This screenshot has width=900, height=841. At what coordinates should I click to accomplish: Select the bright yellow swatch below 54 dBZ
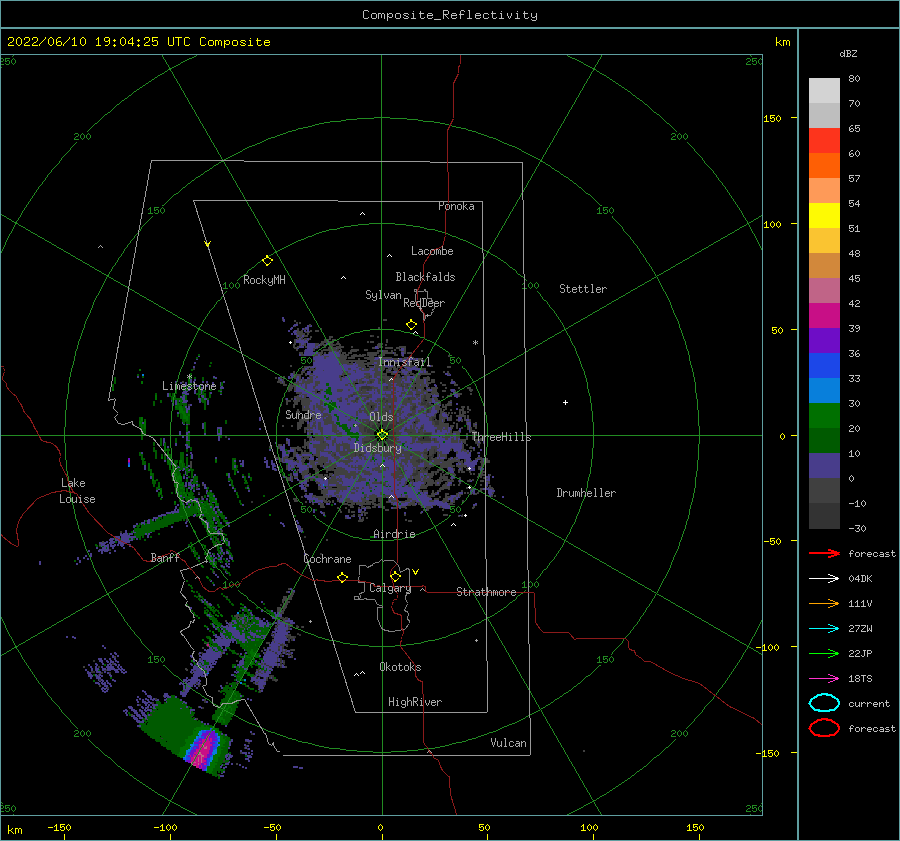(x=824, y=215)
